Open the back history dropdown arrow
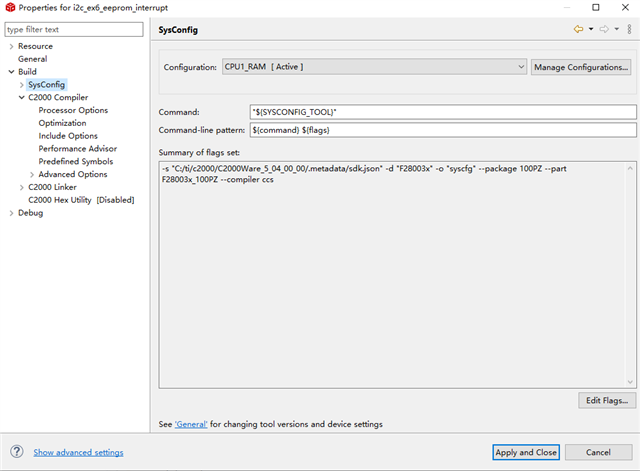The height and width of the screenshot is (471, 640). tap(591, 30)
